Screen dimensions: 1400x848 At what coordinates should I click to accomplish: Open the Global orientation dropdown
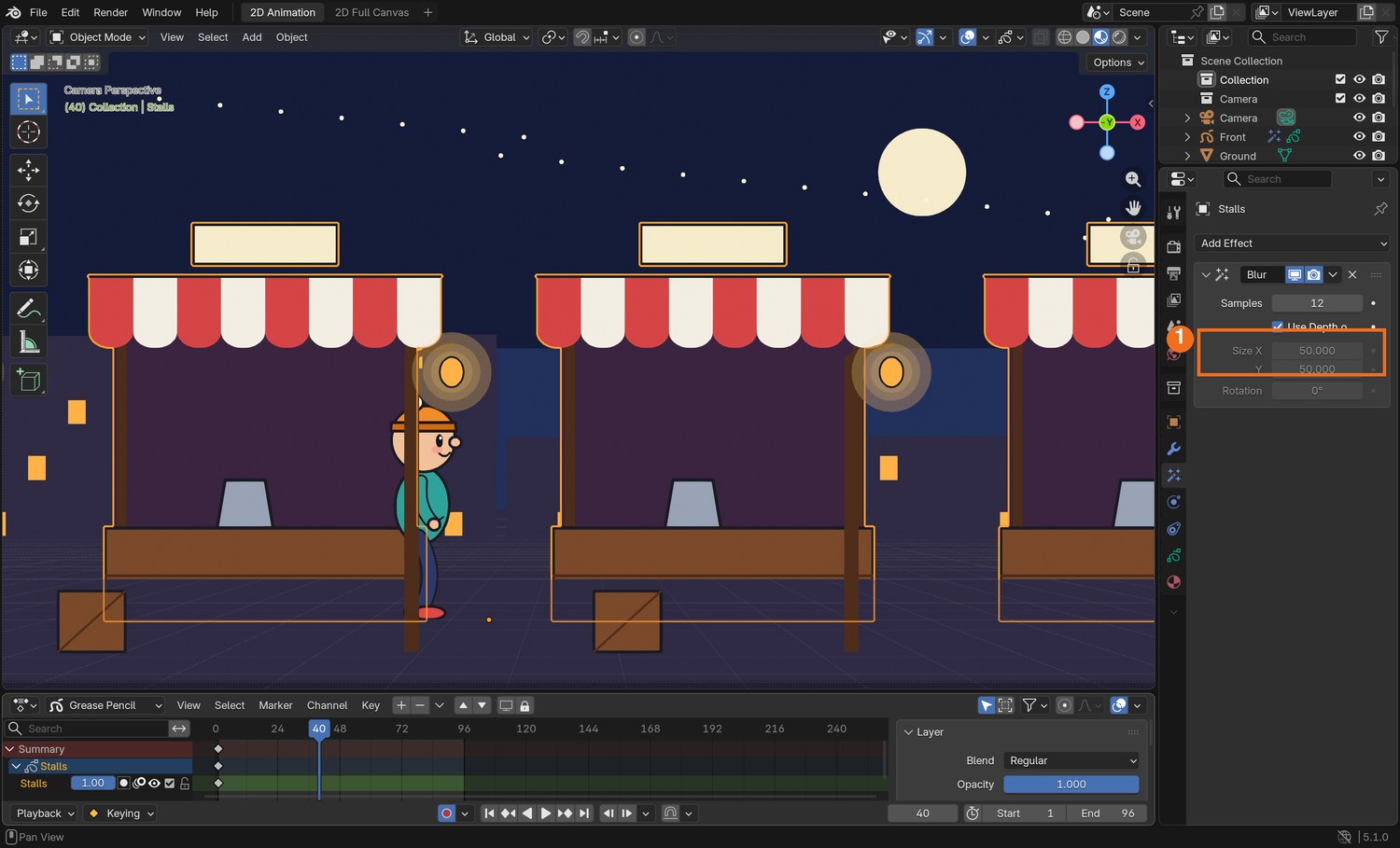coord(497,37)
